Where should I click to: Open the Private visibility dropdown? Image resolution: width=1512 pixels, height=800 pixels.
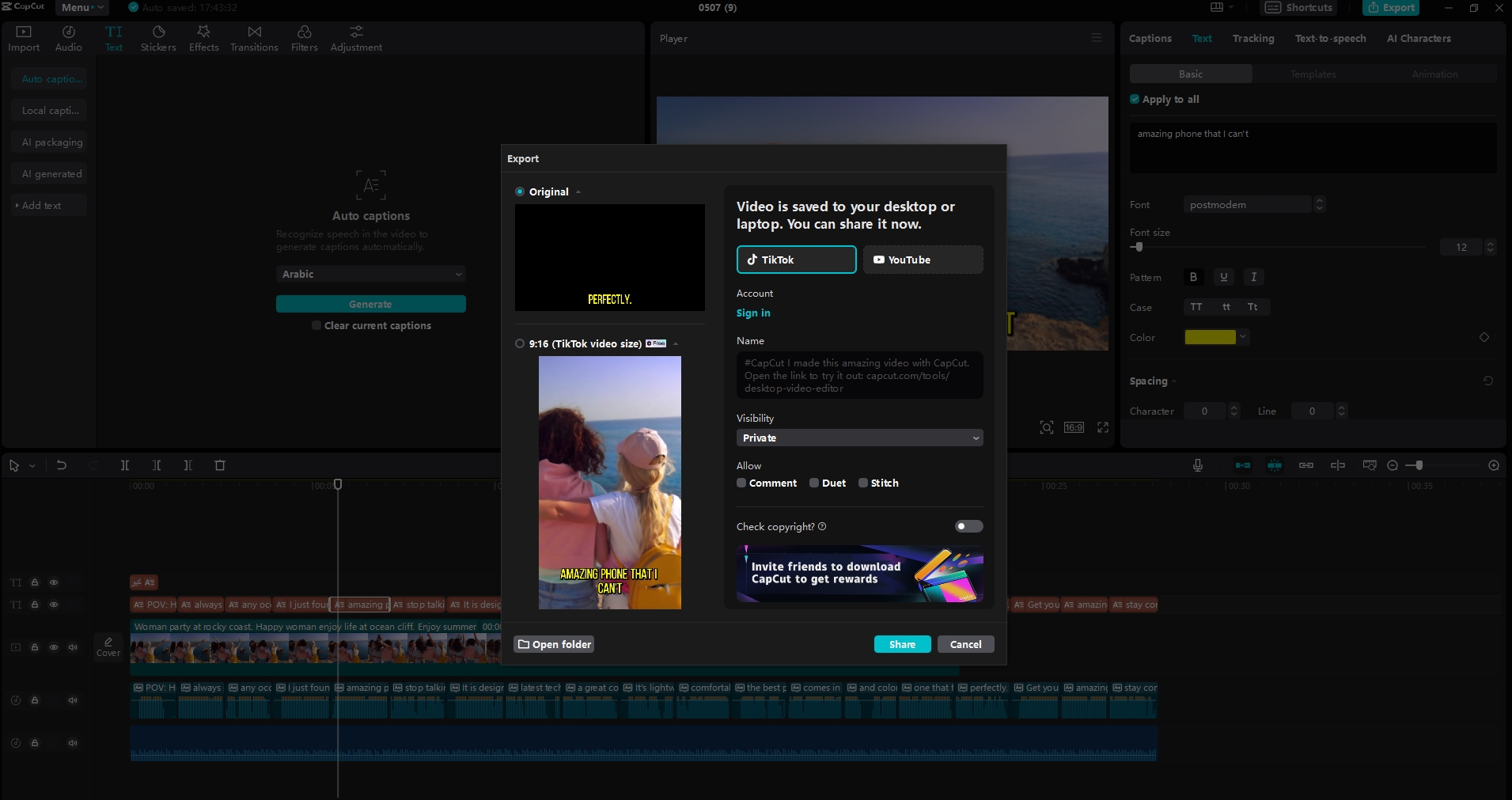[859, 438]
